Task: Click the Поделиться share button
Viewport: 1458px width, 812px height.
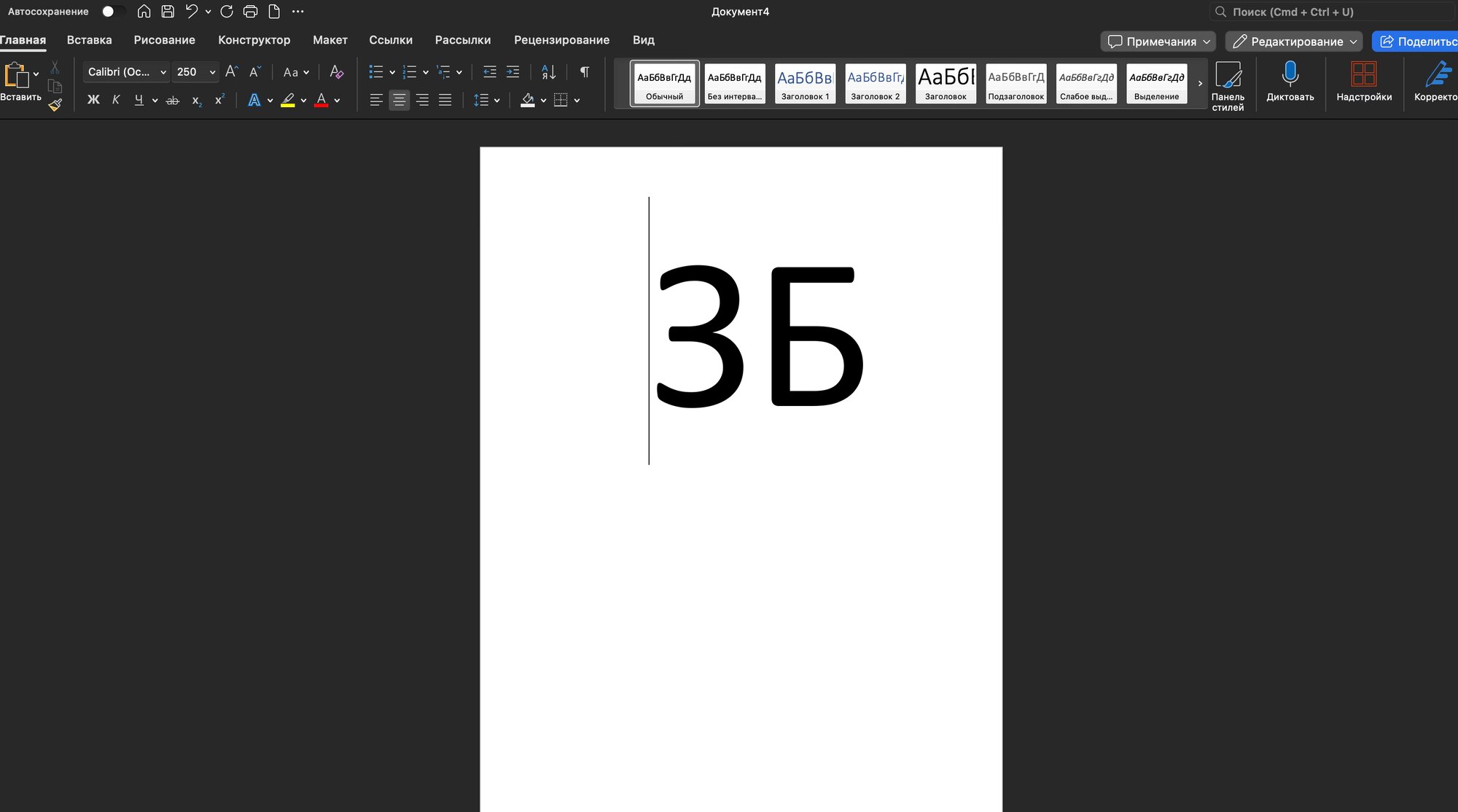Action: point(1415,42)
